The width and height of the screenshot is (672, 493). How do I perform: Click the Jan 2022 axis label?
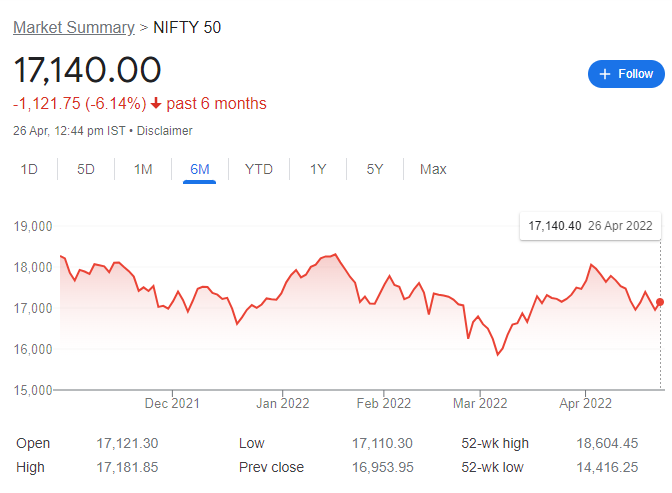click(283, 403)
